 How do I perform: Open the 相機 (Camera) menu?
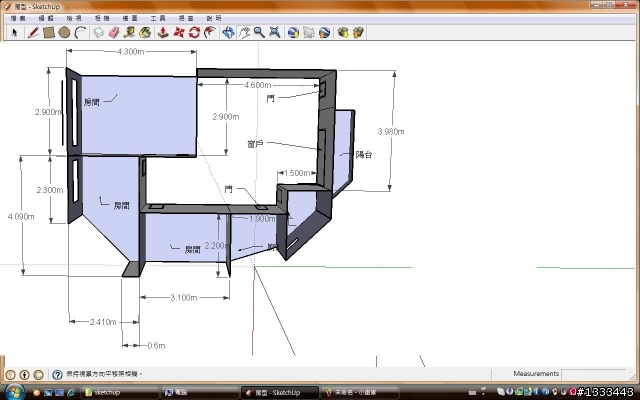(102, 18)
